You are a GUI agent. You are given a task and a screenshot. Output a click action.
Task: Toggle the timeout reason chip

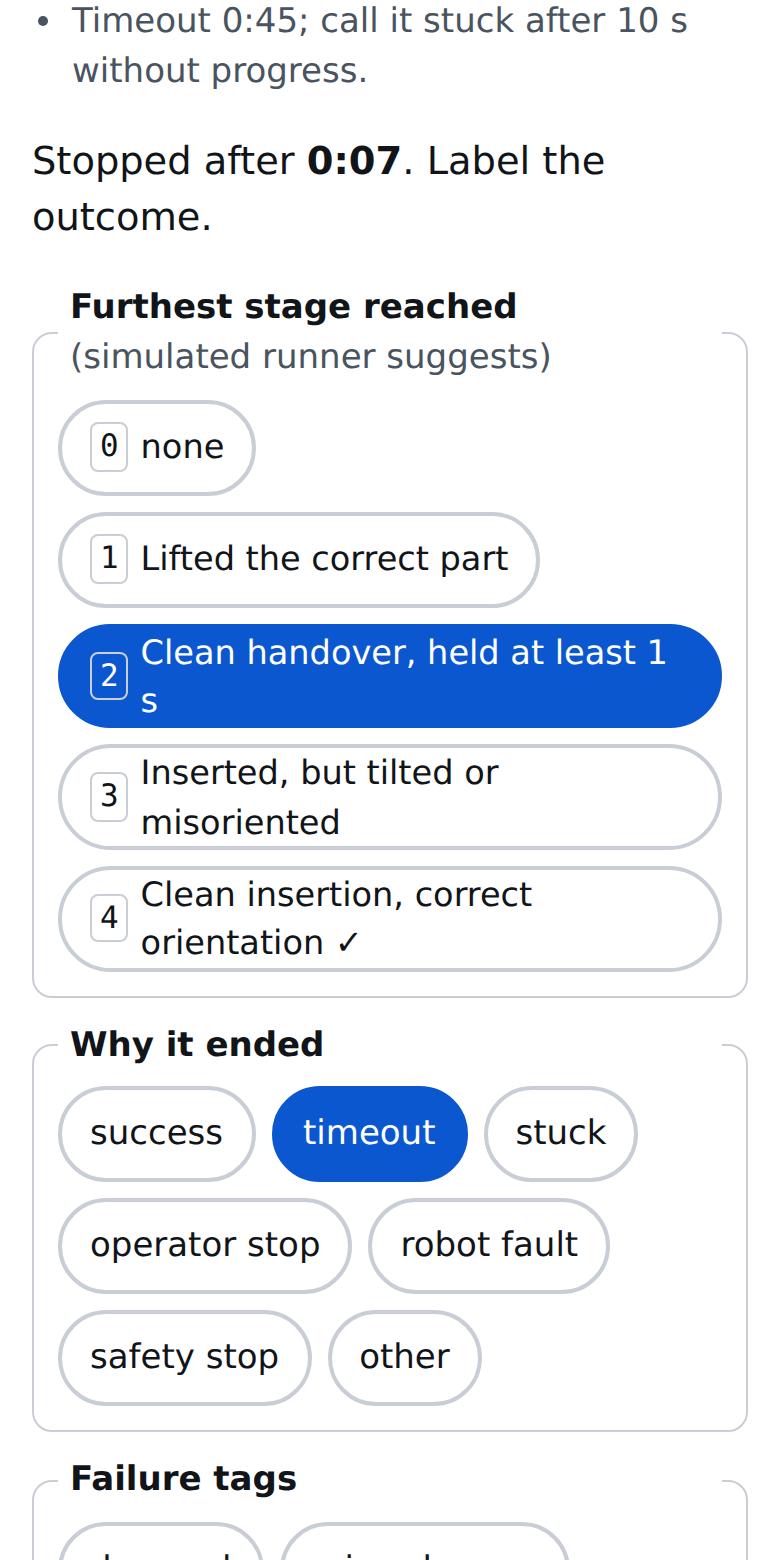click(x=370, y=1133)
